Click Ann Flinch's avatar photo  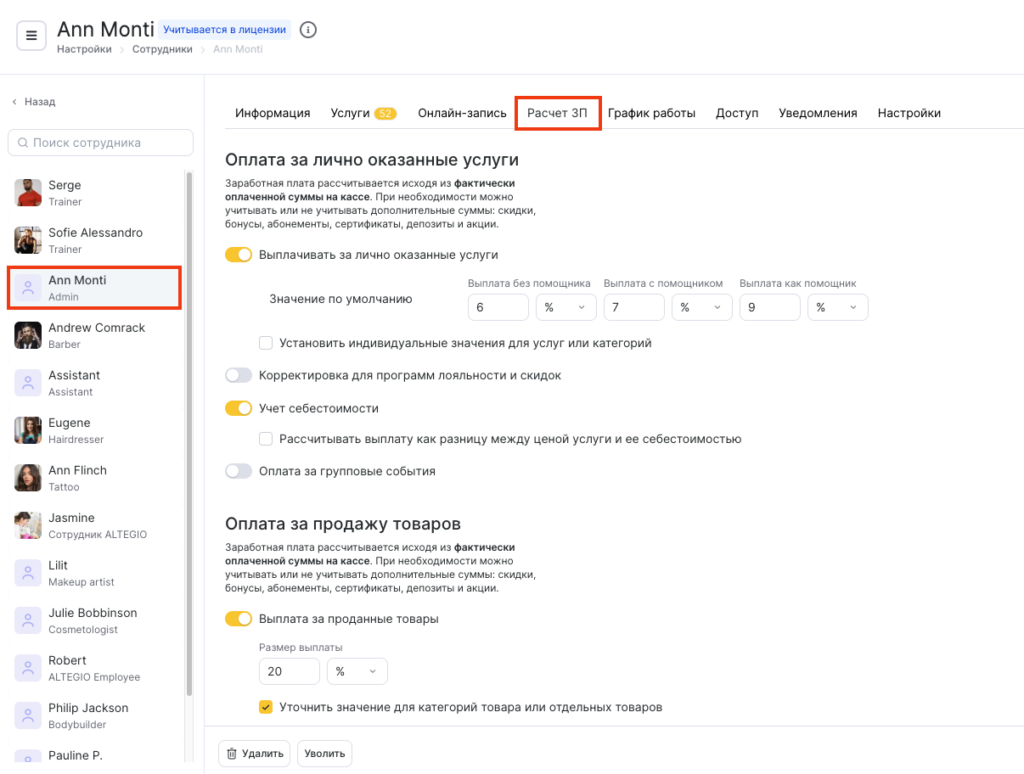[28, 478]
